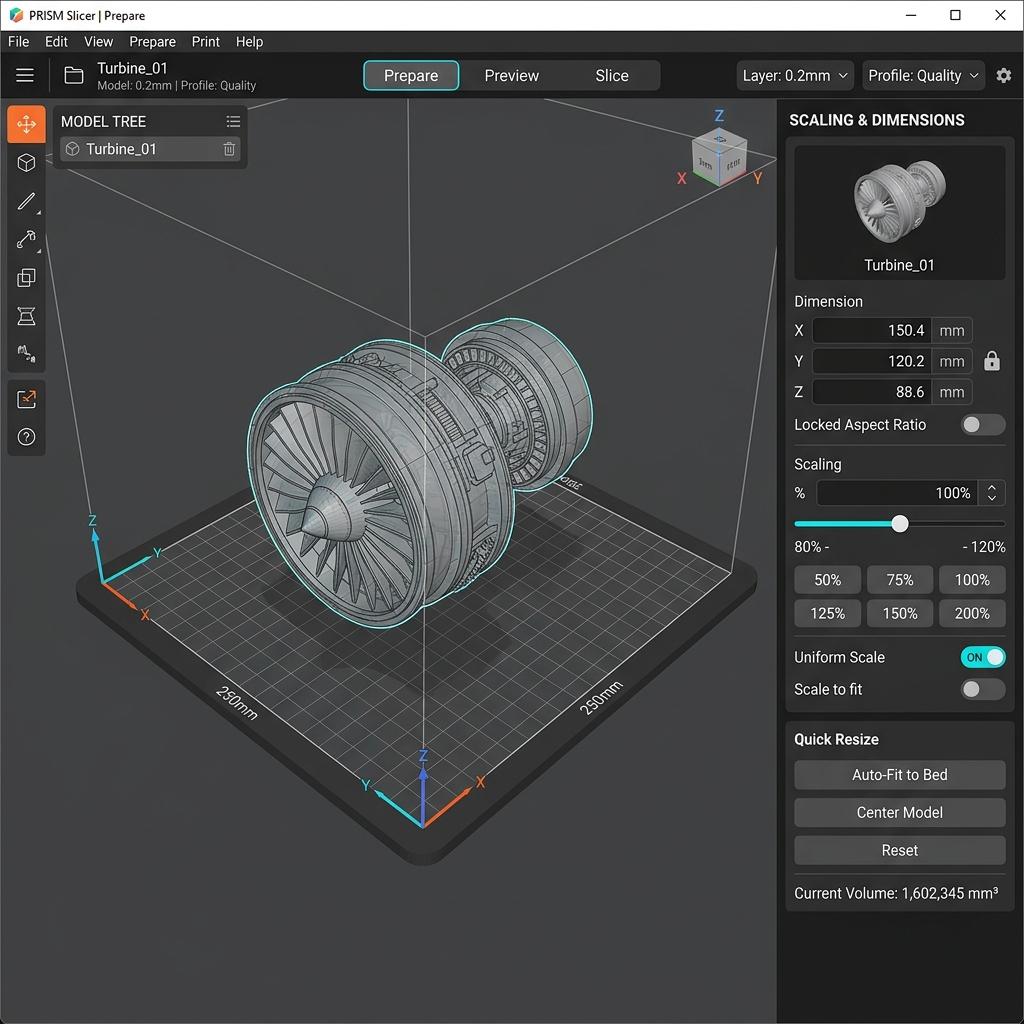Pick the measure tool with handle icon
Screen dimensions: 1024x1024
[x=26, y=240]
